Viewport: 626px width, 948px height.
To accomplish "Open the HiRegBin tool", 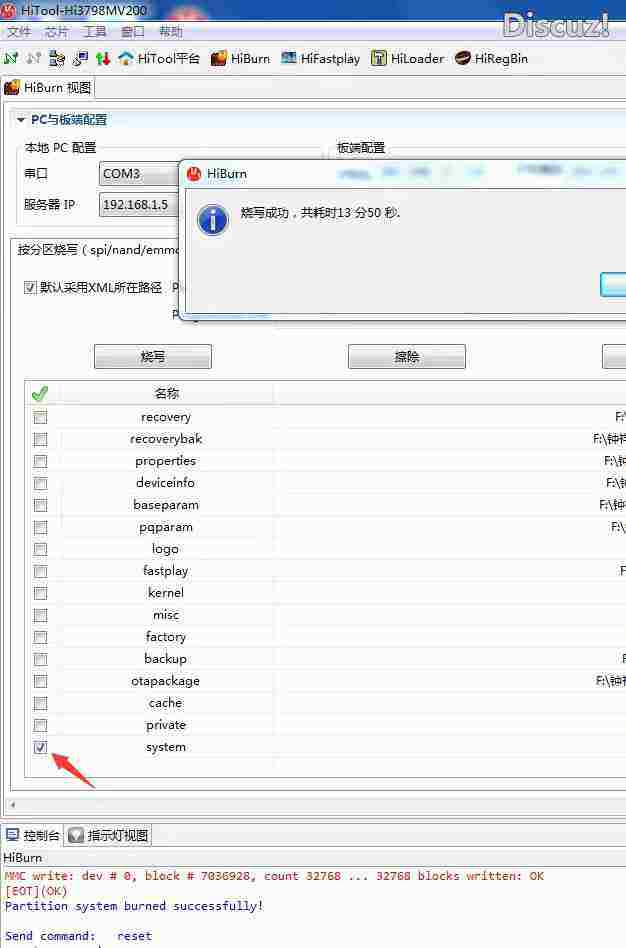I will (491, 59).
